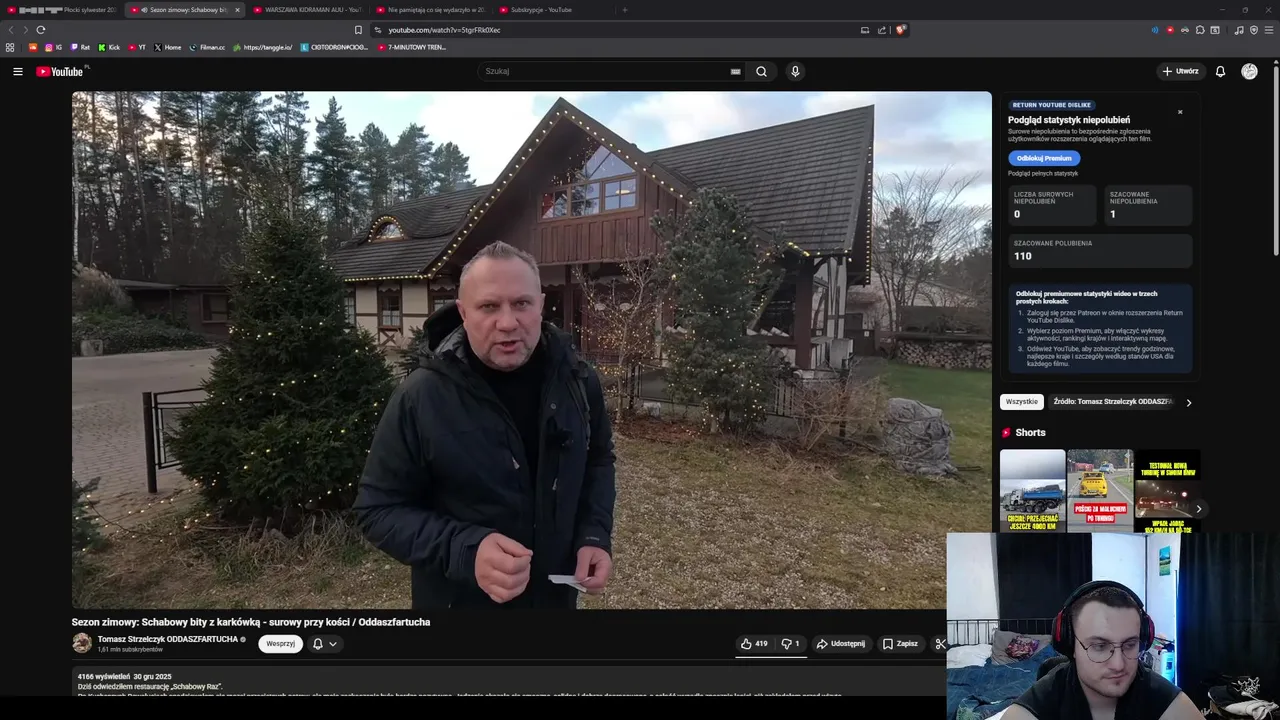1280x720 pixels.
Task: Save the video with Zapisz
Action: (900, 644)
